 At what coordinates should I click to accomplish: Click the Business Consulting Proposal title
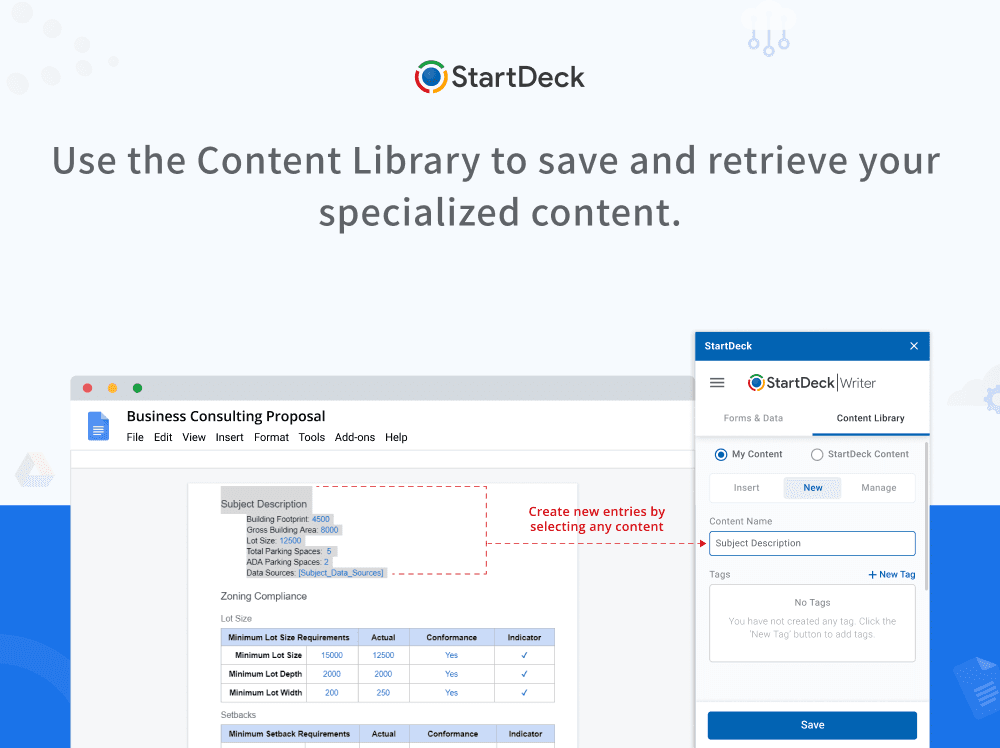[x=226, y=416]
